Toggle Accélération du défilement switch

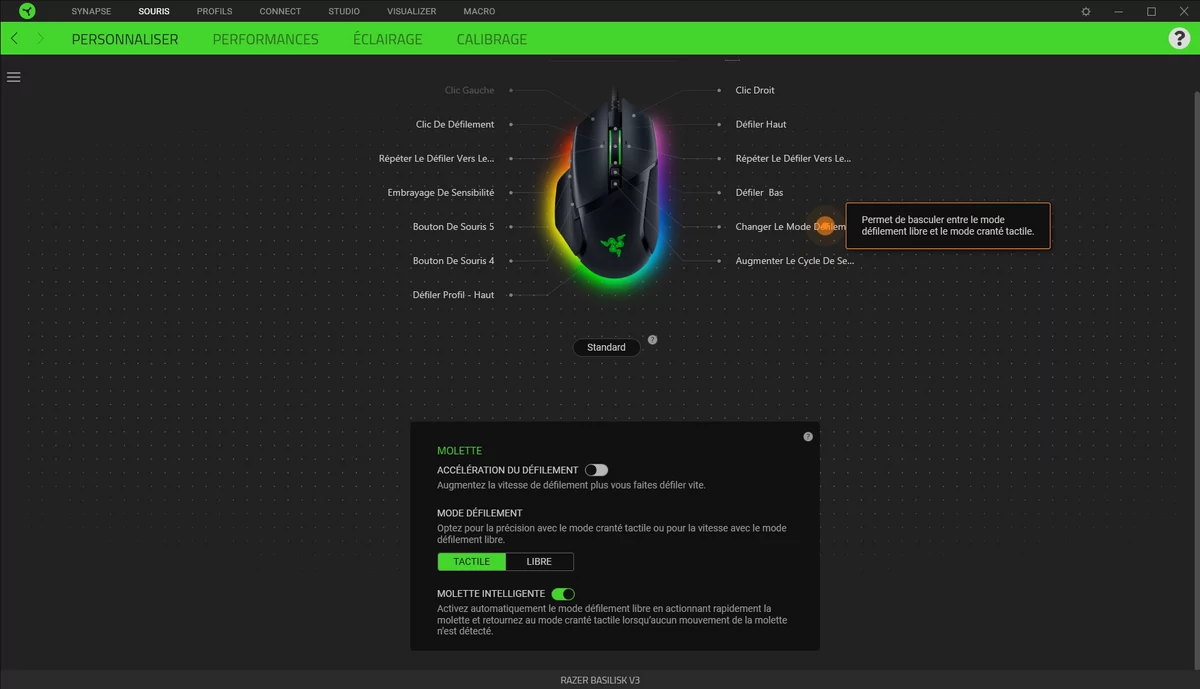point(597,470)
